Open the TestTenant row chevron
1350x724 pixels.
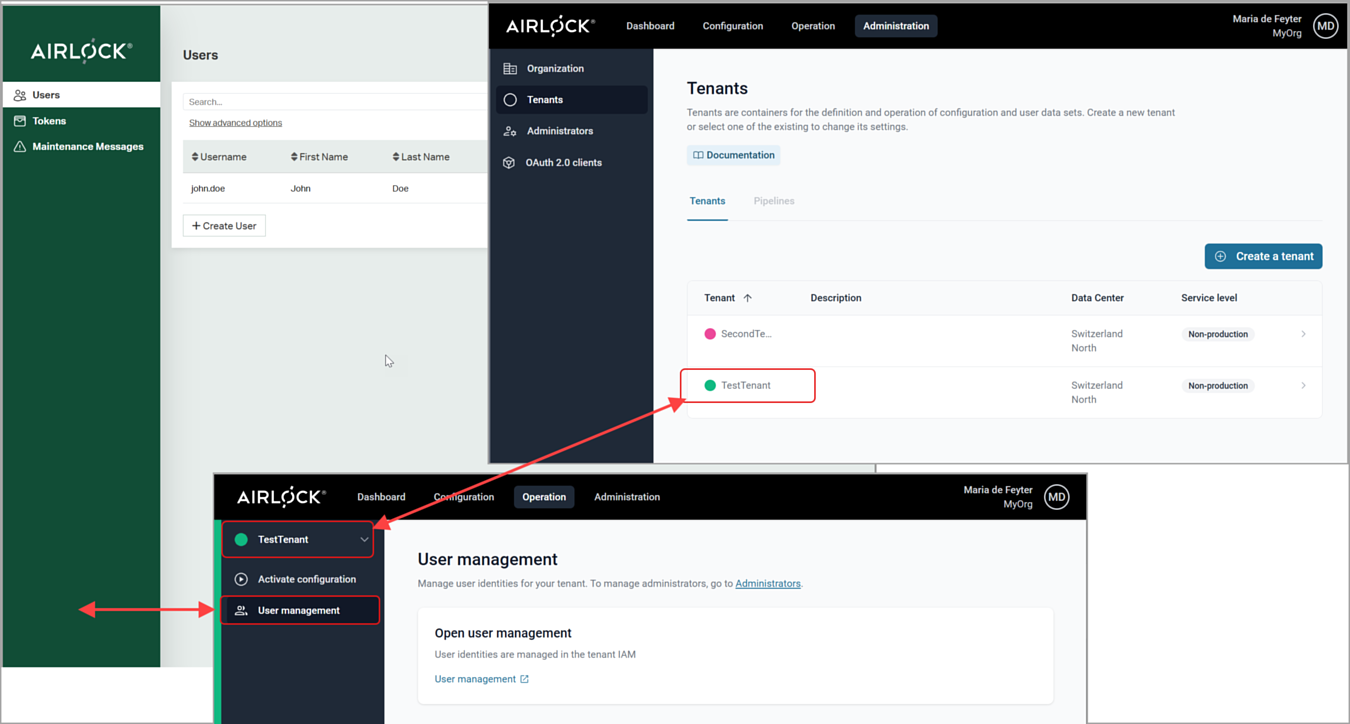click(1303, 385)
